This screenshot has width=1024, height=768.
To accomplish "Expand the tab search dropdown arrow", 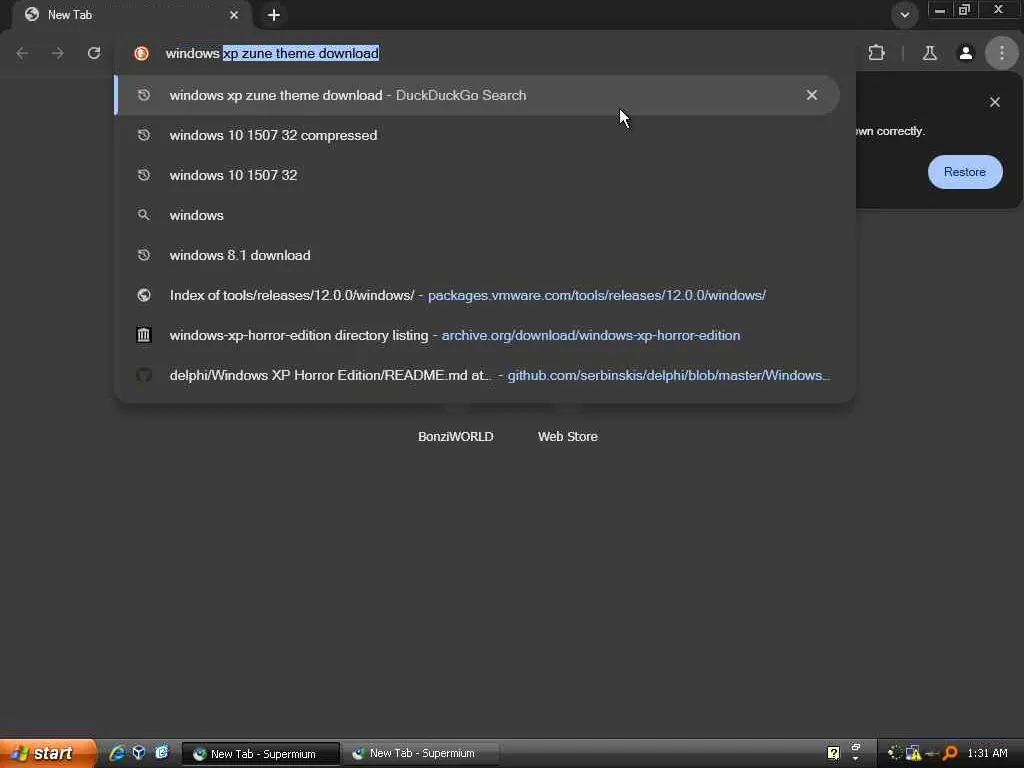I will pyautogui.click(x=904, y=14).
